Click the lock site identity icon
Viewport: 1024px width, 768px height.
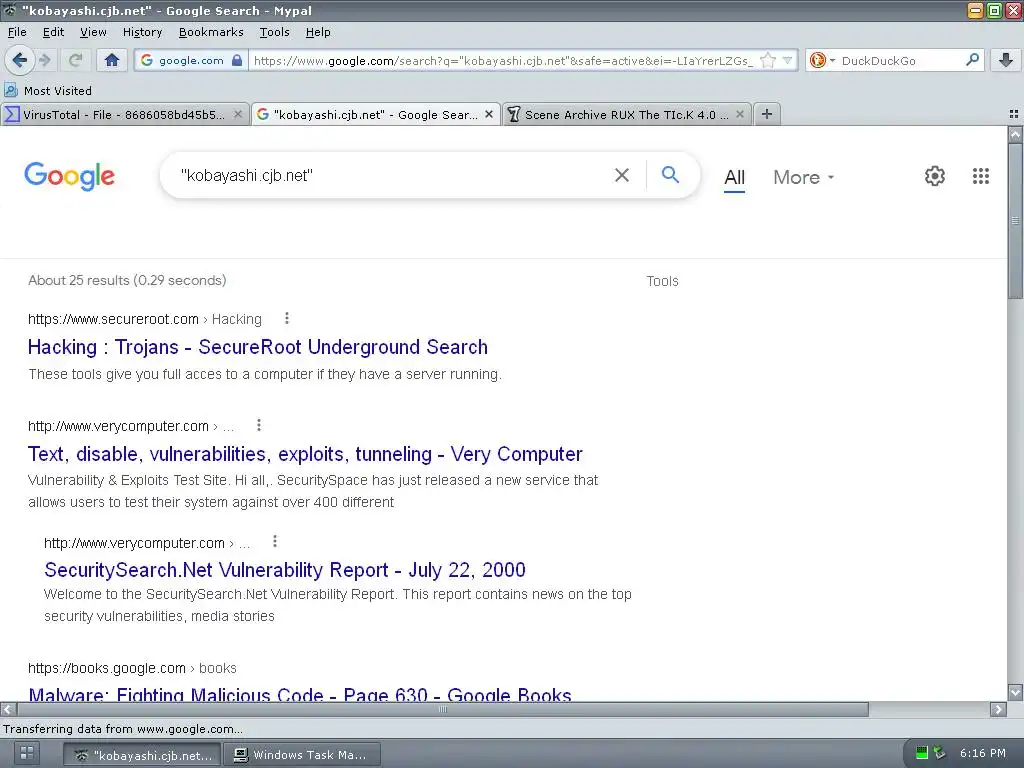(x=237, y=60)
